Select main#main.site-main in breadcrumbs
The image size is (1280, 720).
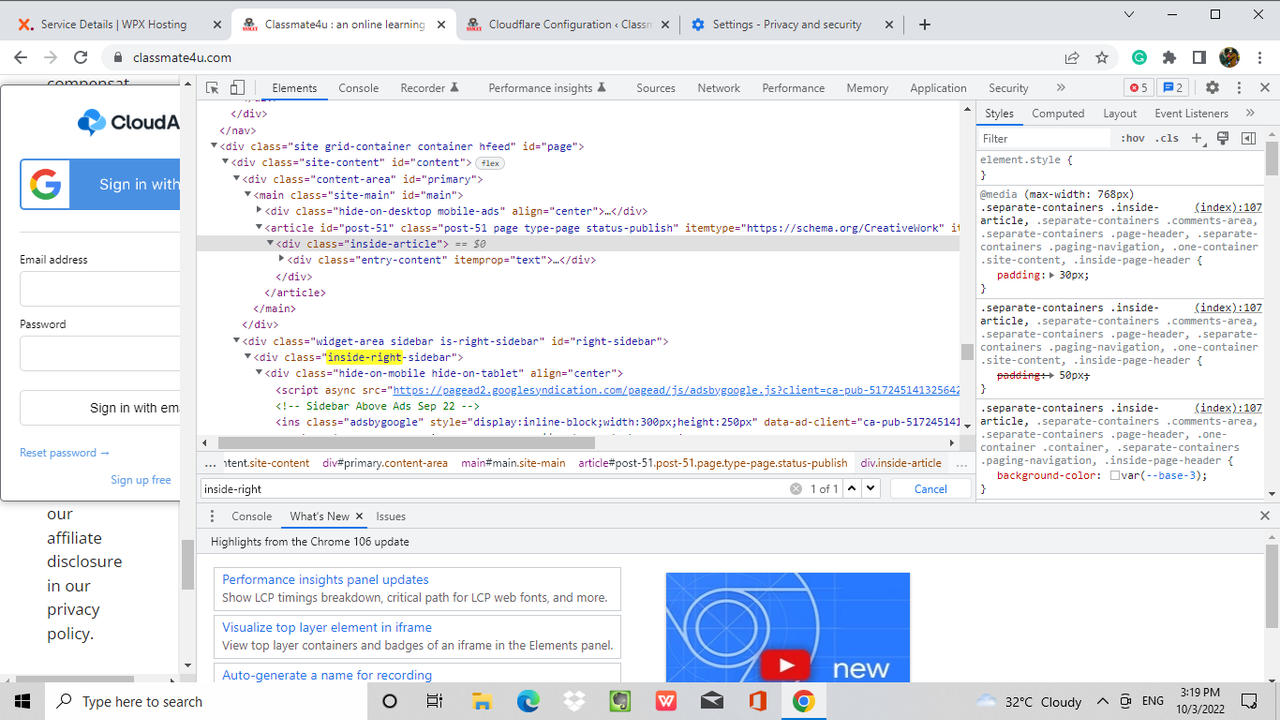(513, 463)
